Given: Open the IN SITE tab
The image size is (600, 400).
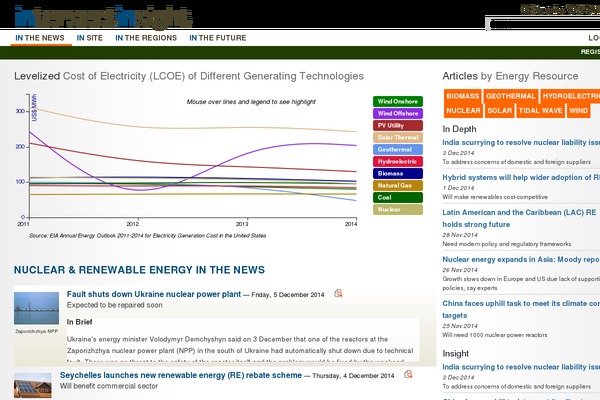Looking at the screenshot, I should 90,38.
